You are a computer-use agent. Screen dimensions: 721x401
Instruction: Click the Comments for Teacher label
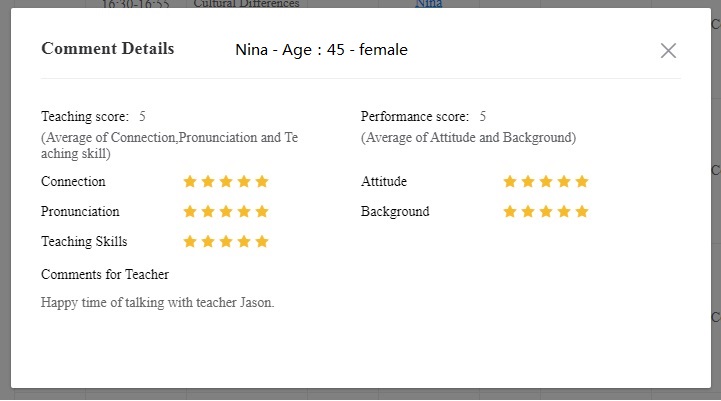pyautogui.click(x=105, y=274)
